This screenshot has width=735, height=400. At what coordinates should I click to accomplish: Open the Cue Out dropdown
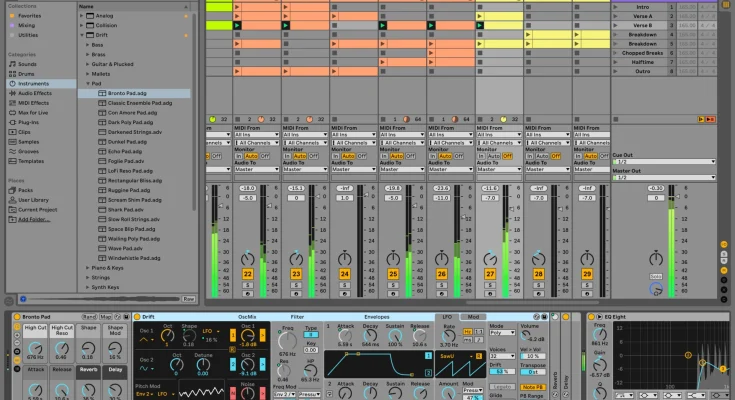663,163
